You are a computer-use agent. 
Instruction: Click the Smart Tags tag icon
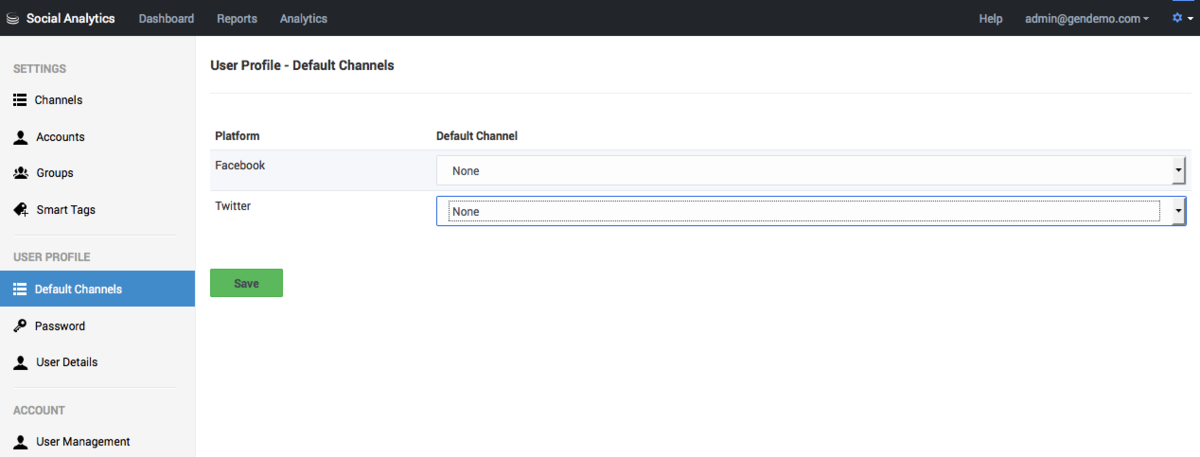(20, 210)
